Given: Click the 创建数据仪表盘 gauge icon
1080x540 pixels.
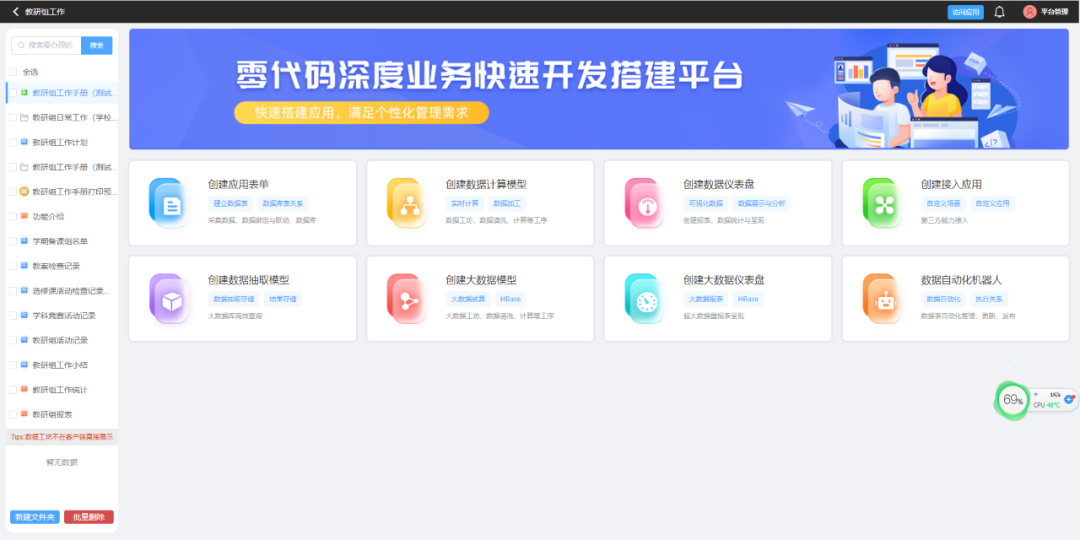Looking at the screenshot, I should (x=644, y=203).
